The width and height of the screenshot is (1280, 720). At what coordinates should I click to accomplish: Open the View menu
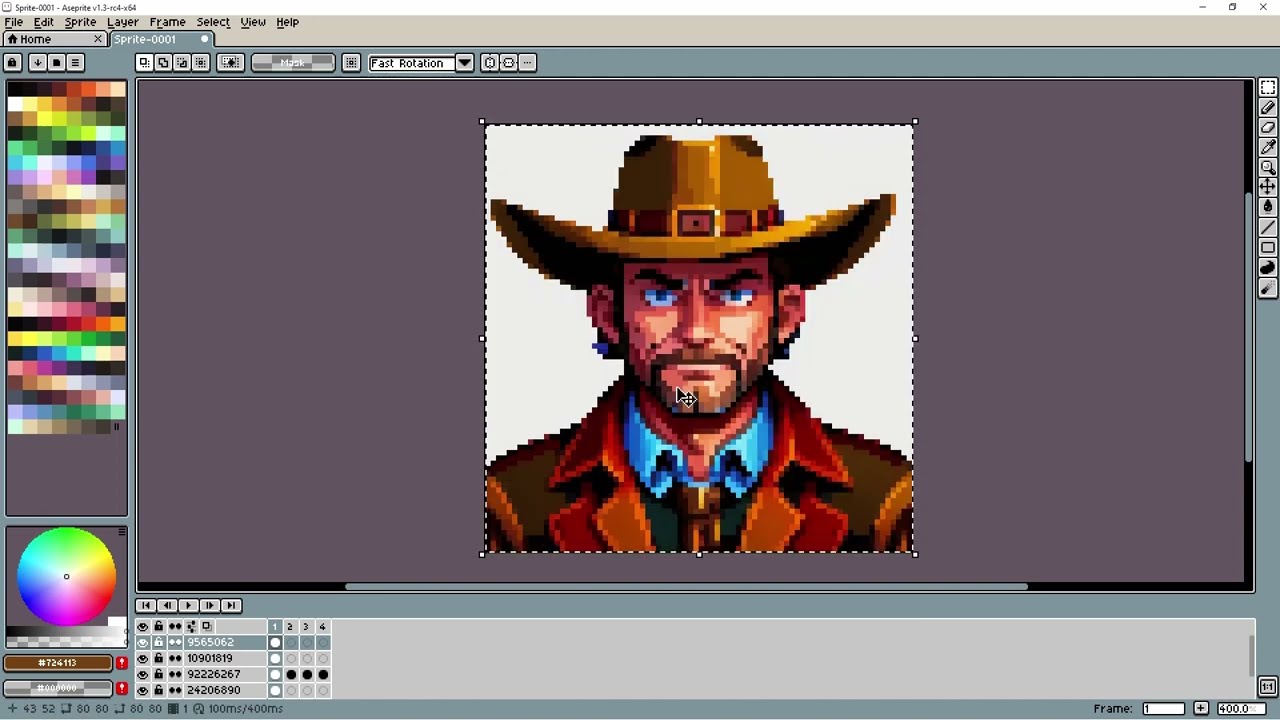click(253, 22)
